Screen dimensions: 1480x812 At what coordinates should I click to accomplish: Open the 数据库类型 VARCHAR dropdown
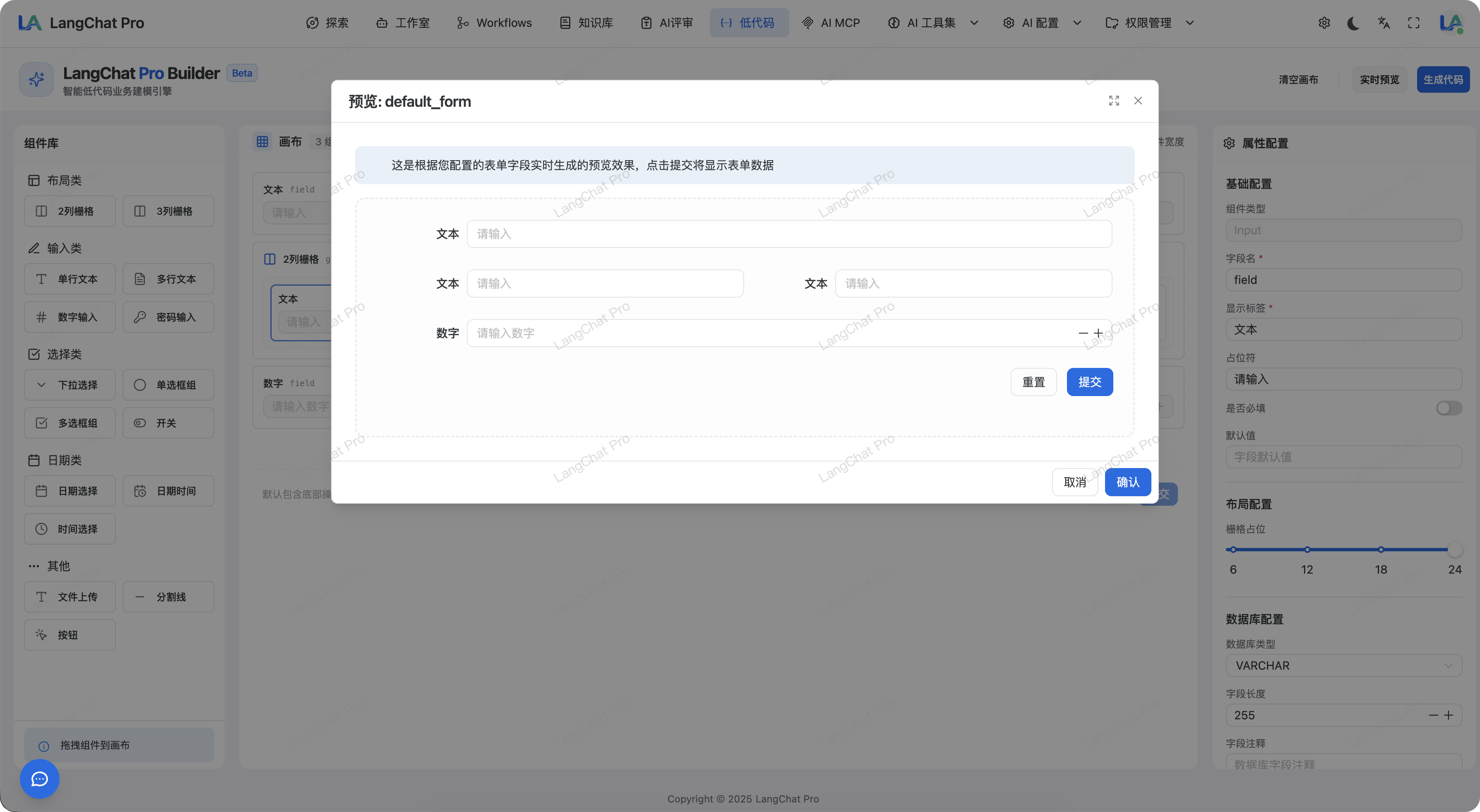tap(1343, 665)
